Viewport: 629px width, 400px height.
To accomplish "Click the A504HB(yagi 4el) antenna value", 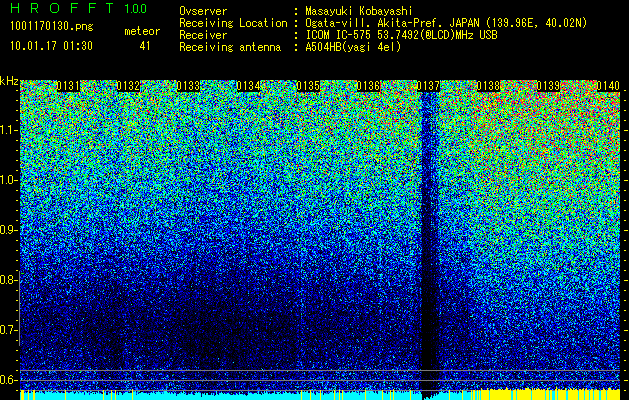I will click(353, 47).
